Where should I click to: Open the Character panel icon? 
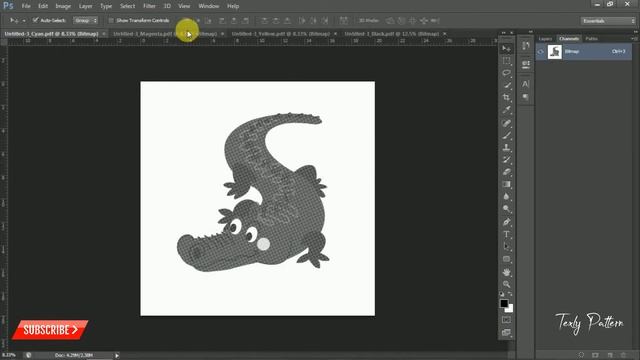coord(525,84)
